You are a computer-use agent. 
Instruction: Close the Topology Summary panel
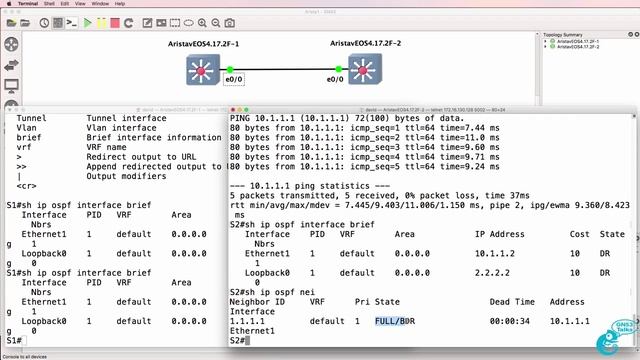tap(637, 35)
